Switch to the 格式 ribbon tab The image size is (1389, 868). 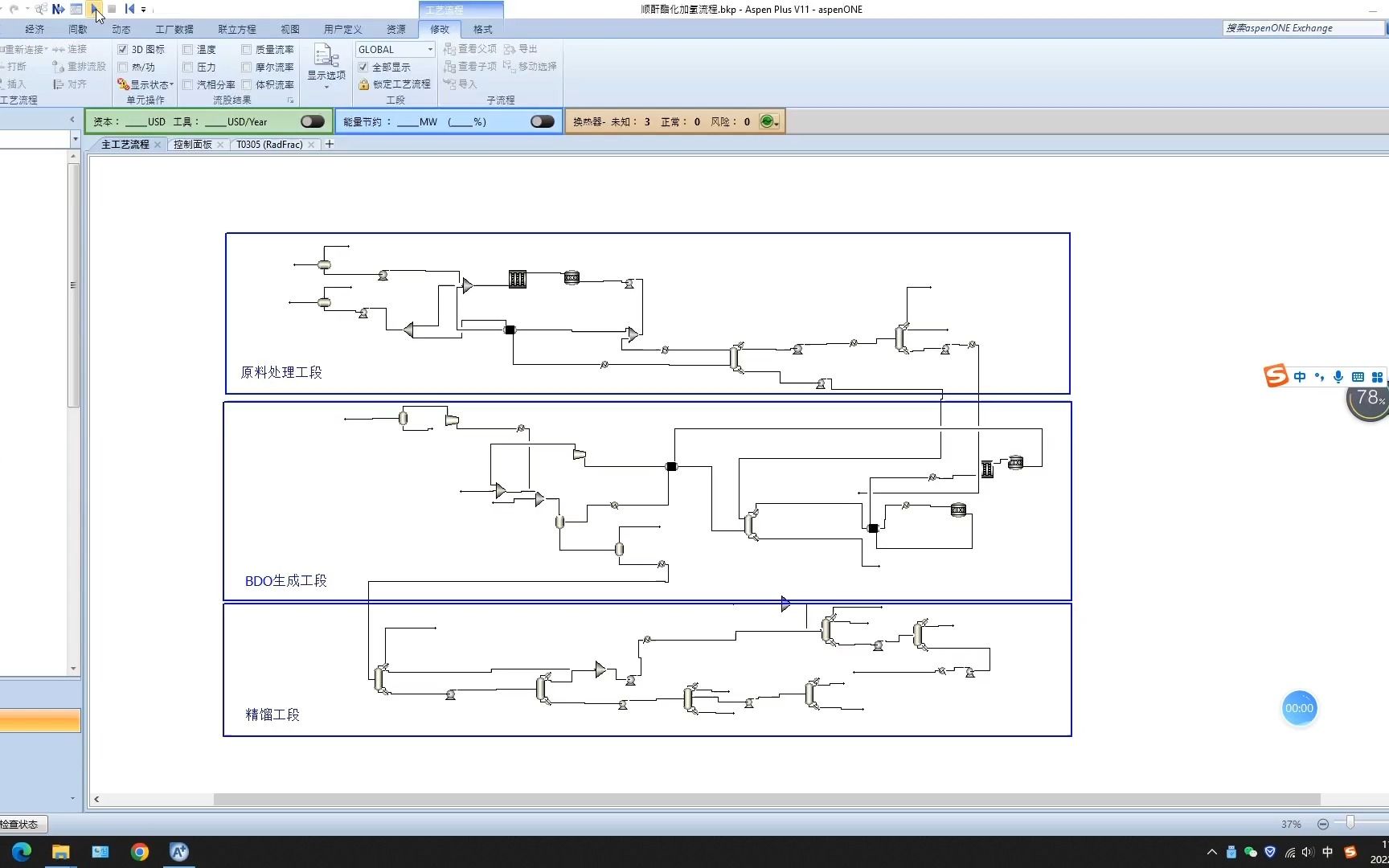click(x=483, y=29)
